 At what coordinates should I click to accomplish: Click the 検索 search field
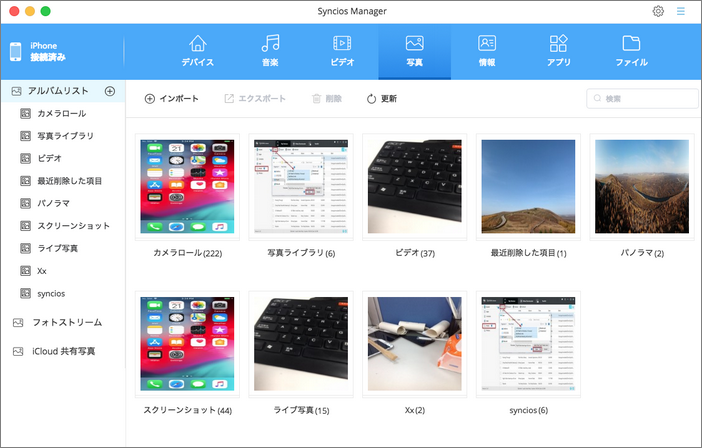click(x=642, y=99)
